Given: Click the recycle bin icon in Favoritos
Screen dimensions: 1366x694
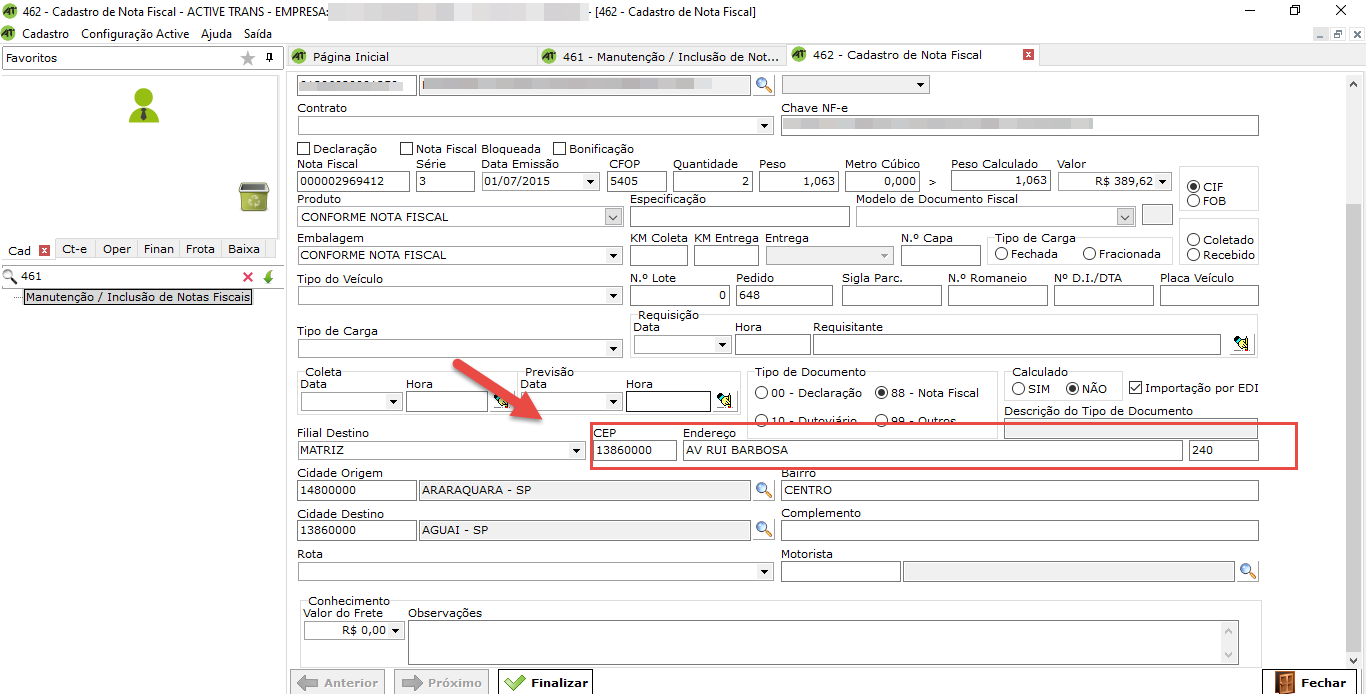Looking at the screenshot, I should point(253,196).
